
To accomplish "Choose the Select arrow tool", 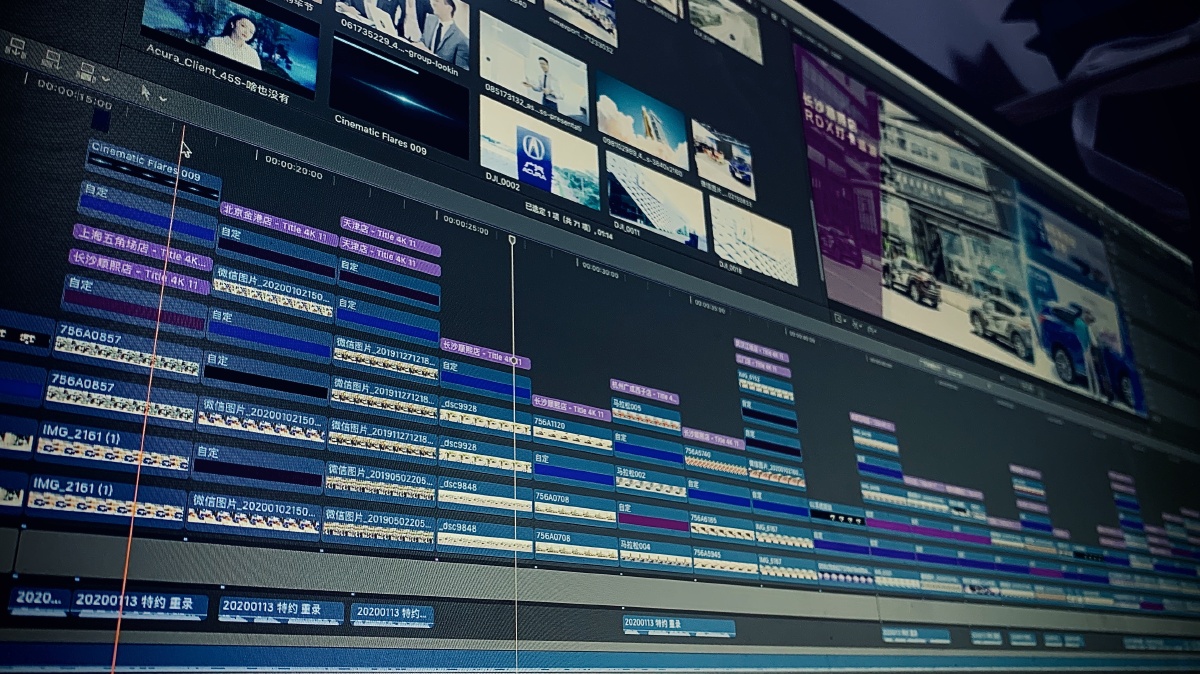I will (x=145, y=92).
